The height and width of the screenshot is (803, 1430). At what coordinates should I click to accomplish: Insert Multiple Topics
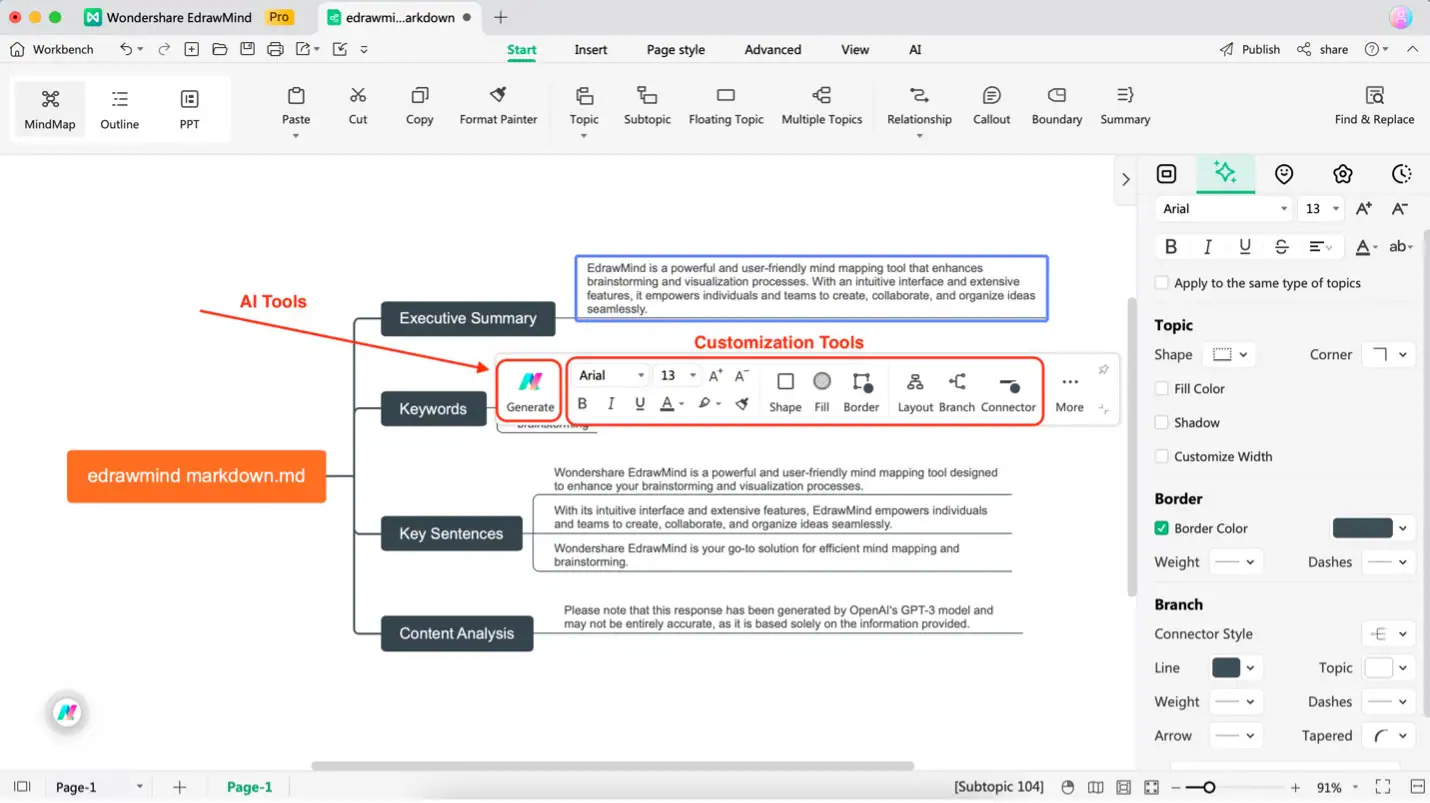822,106
